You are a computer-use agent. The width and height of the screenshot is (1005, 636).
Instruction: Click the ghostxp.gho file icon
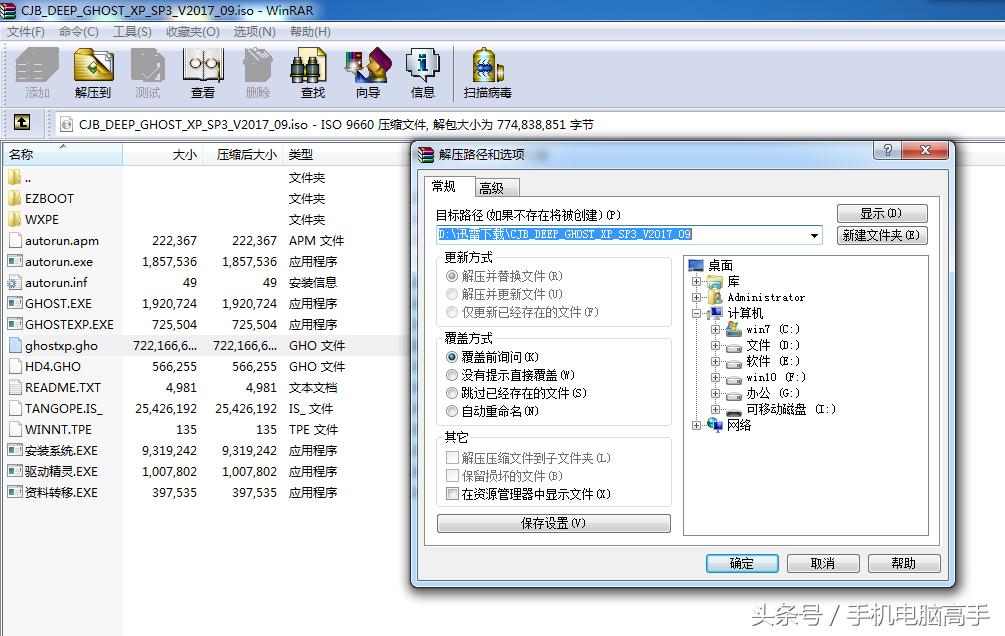coord(15,345)
